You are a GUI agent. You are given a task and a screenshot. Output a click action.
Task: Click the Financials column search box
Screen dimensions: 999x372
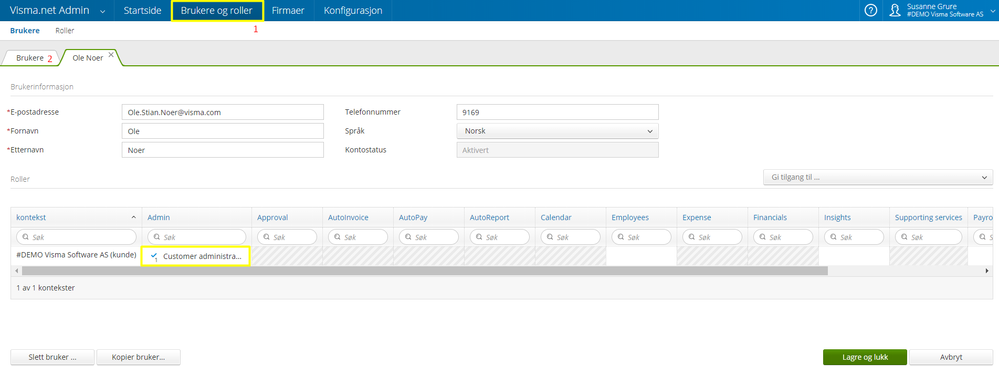click(782, 237)
